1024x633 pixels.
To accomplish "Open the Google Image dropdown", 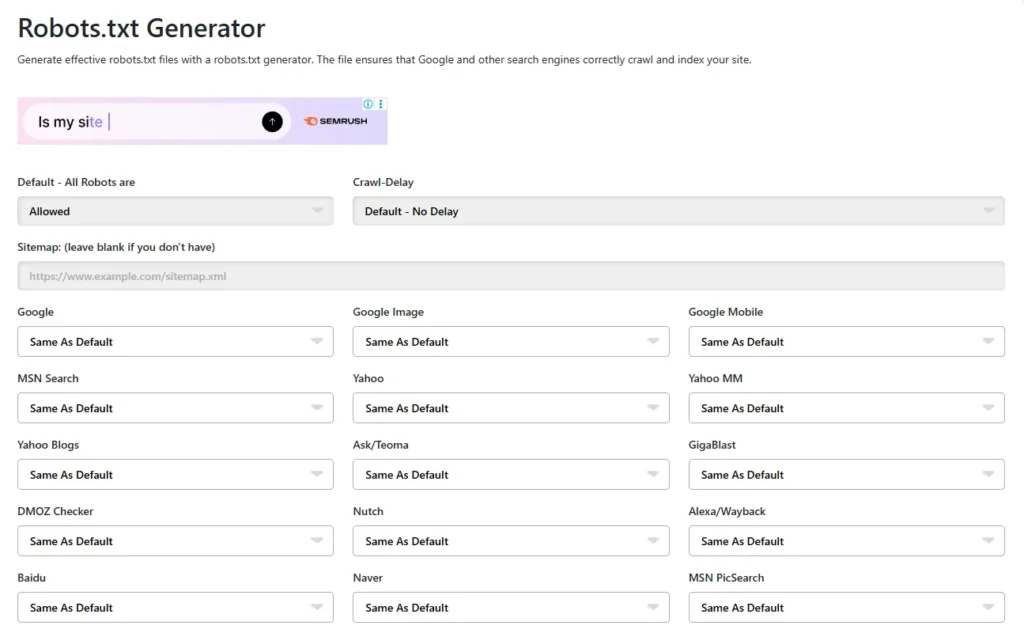I will 510,342.
